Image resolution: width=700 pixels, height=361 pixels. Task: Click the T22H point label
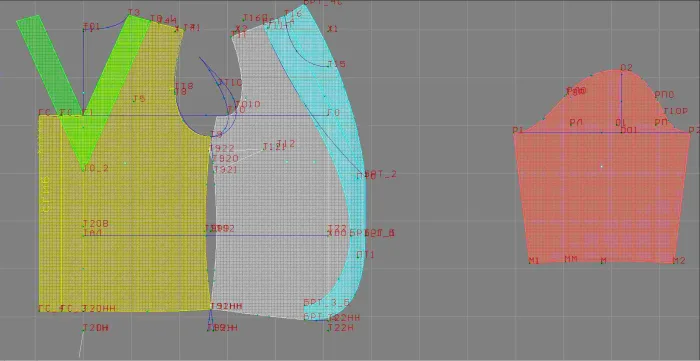[x=341, y=328]
